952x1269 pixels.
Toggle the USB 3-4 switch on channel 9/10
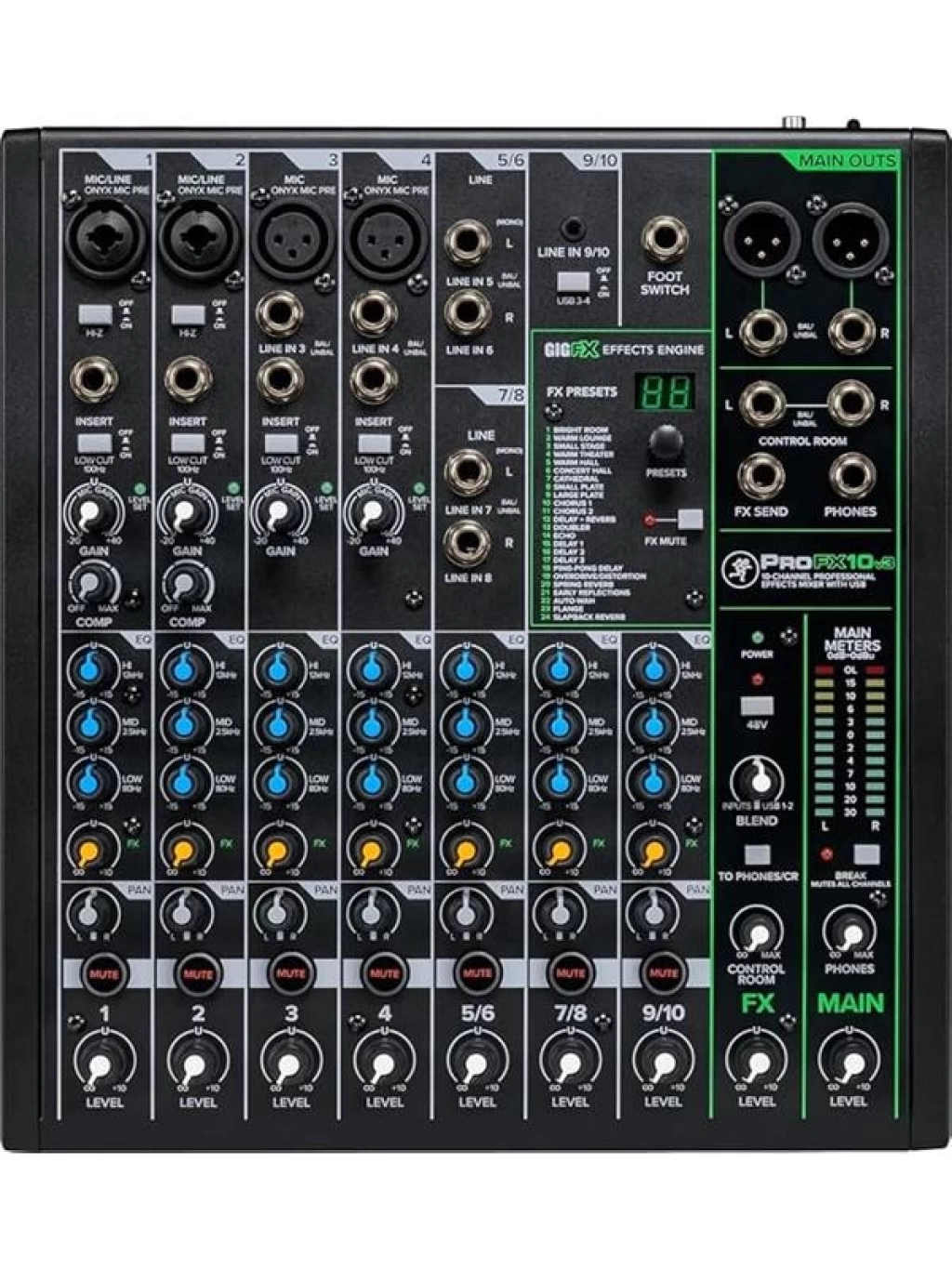(x=573, y=280)
